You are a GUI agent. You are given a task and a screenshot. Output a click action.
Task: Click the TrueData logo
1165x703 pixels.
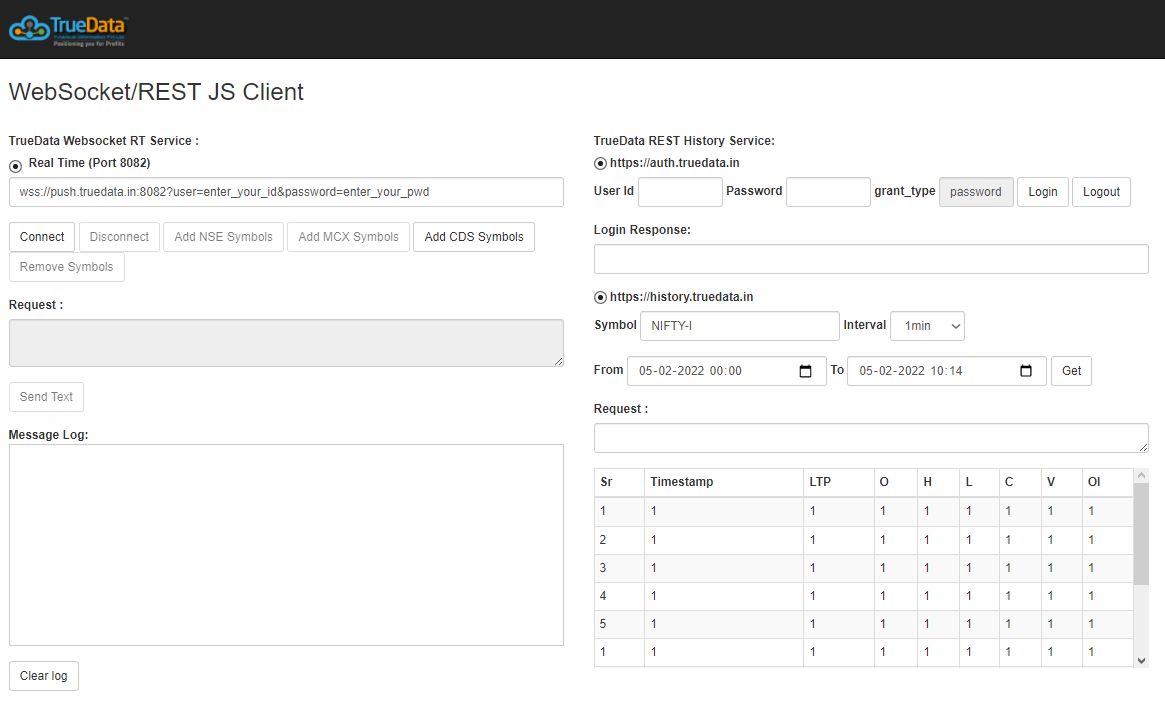click(x=68, y=30)
